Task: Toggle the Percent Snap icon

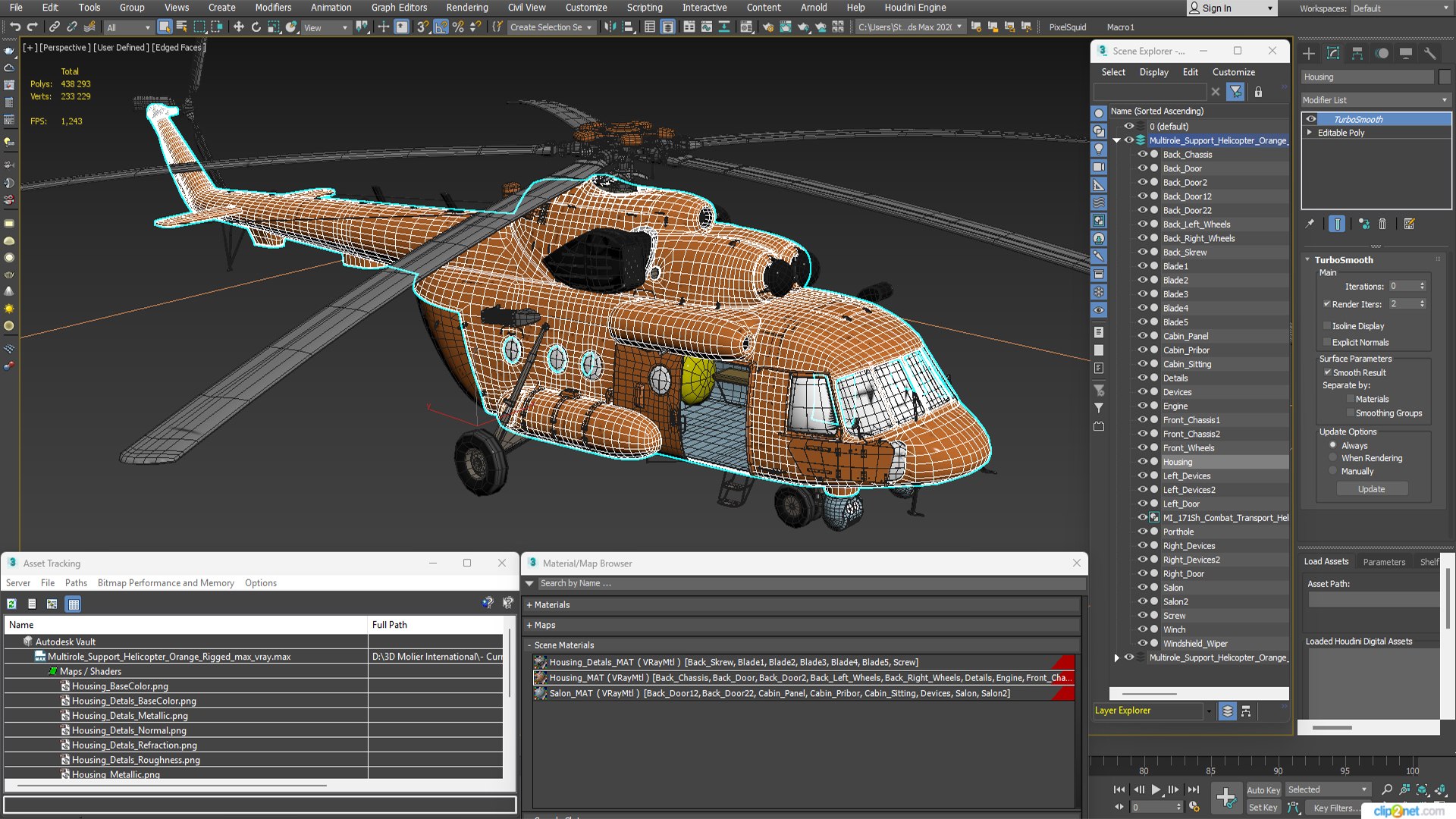Action: (x=458, y=27)
